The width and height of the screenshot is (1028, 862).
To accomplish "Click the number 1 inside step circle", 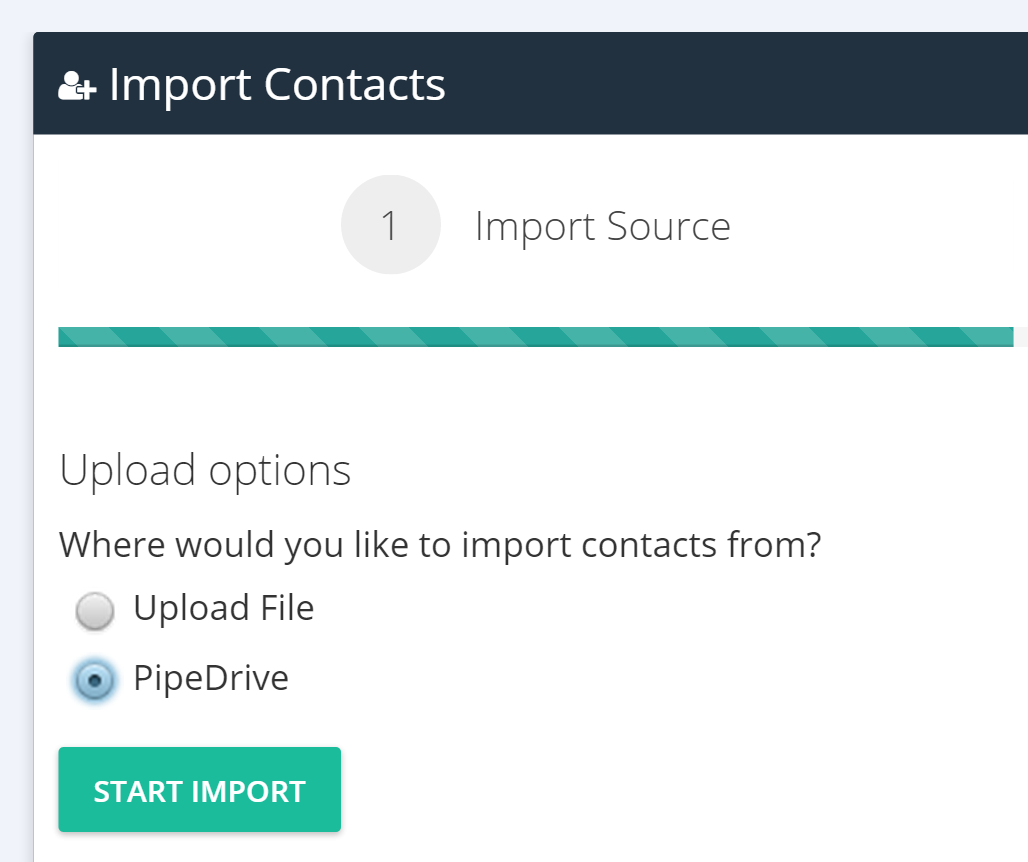I will click(389, 226).
